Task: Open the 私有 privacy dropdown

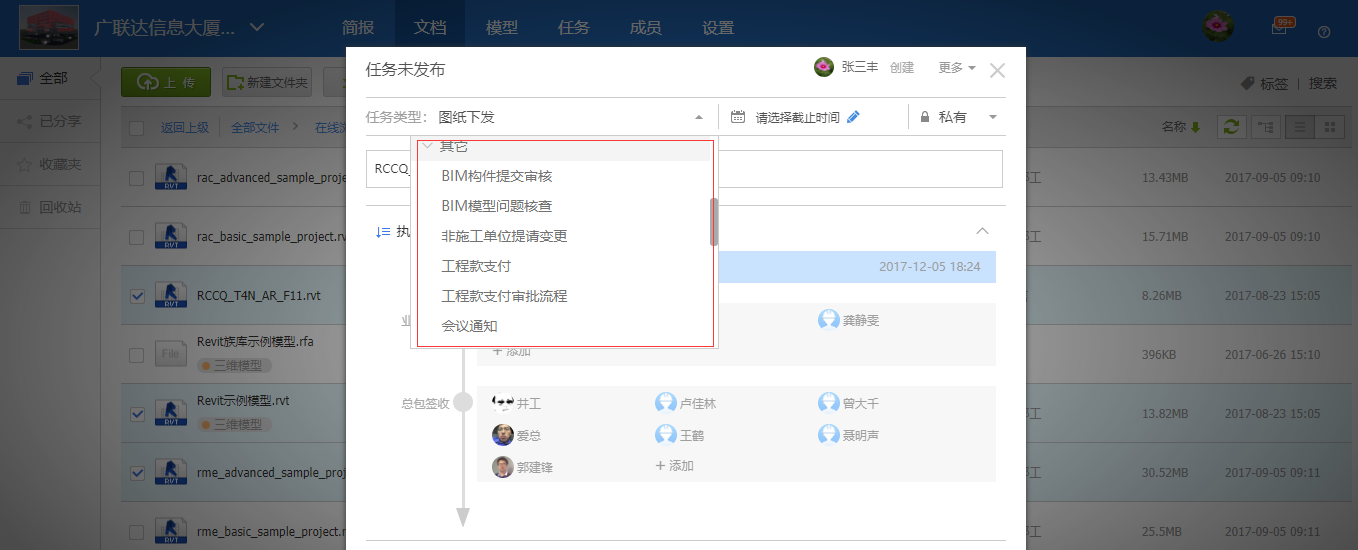Action: pyautogui.click(x=958, y=117)
